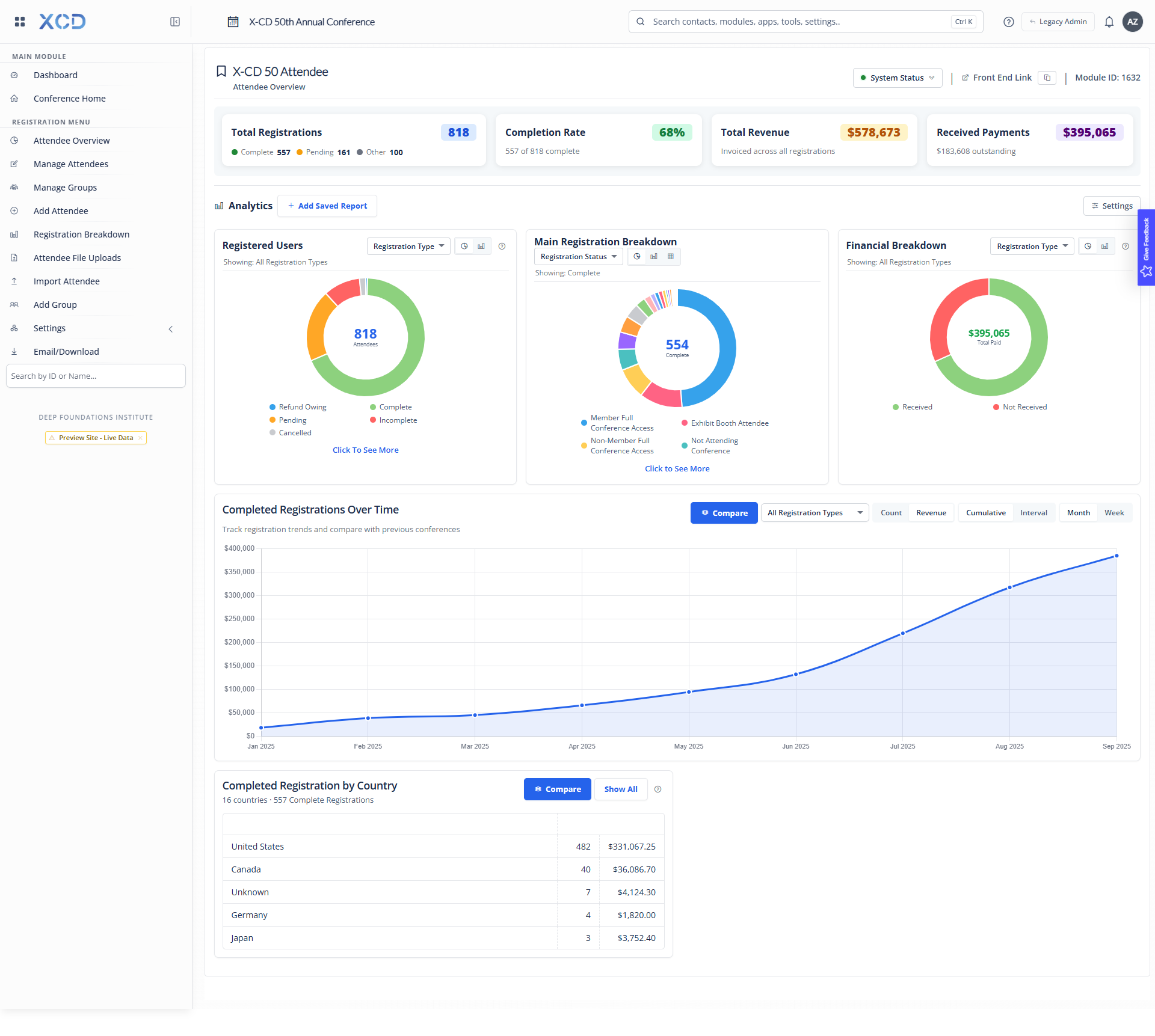
Task: Toggle the chart to Count
Action: (x=891, y=513)
